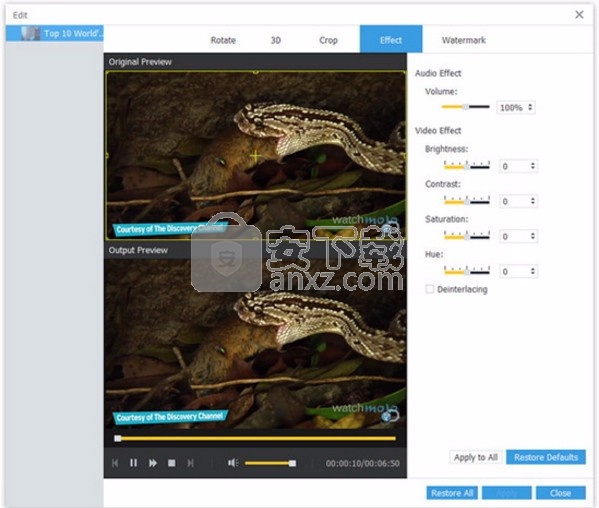
Task: Mute audio with the speaker icon
Action: pos(233,463)
